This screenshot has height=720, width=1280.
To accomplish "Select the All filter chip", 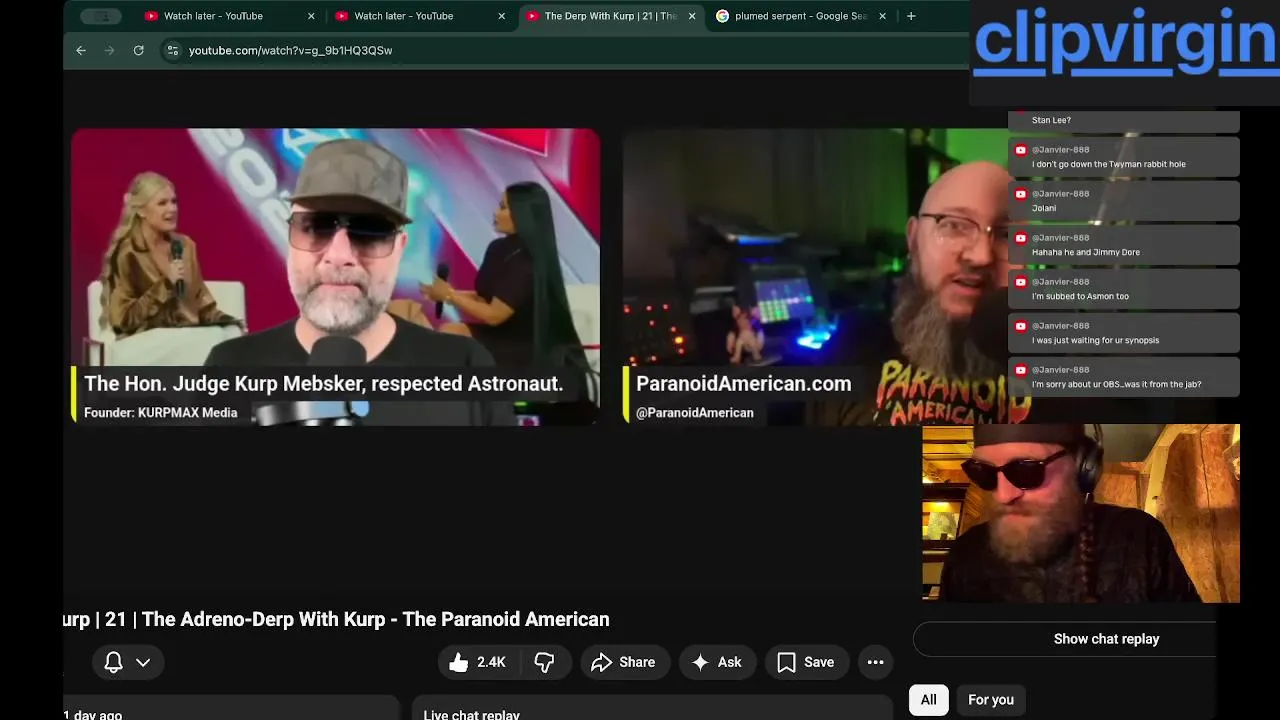I will click(929, 700).
